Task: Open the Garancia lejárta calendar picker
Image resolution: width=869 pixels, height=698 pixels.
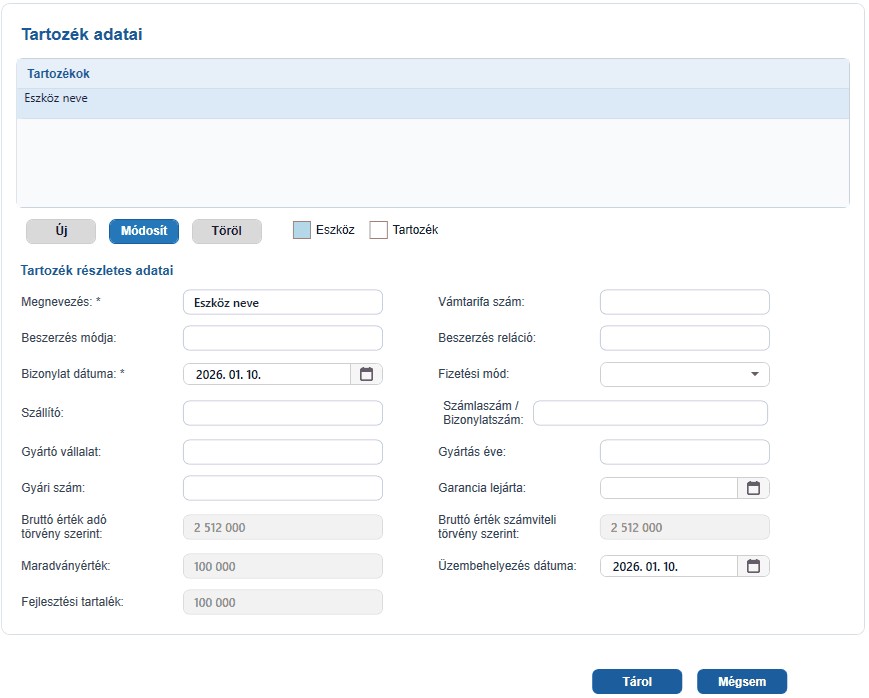Action: 753,488
